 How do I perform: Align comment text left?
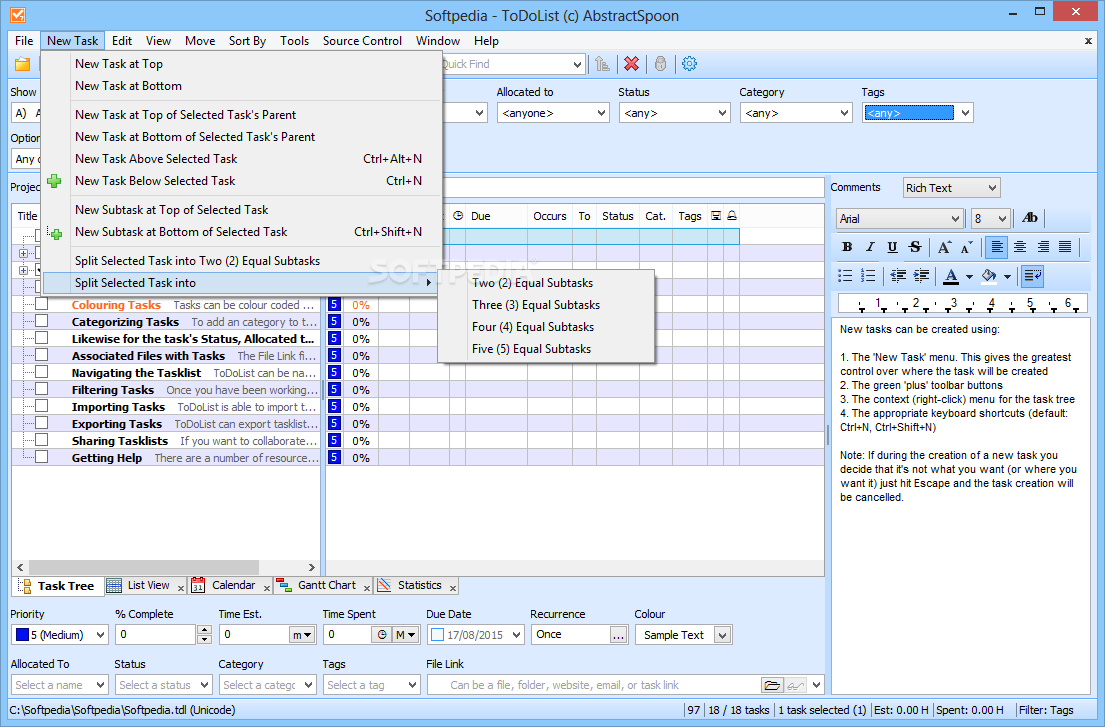[x=996, y=247]
